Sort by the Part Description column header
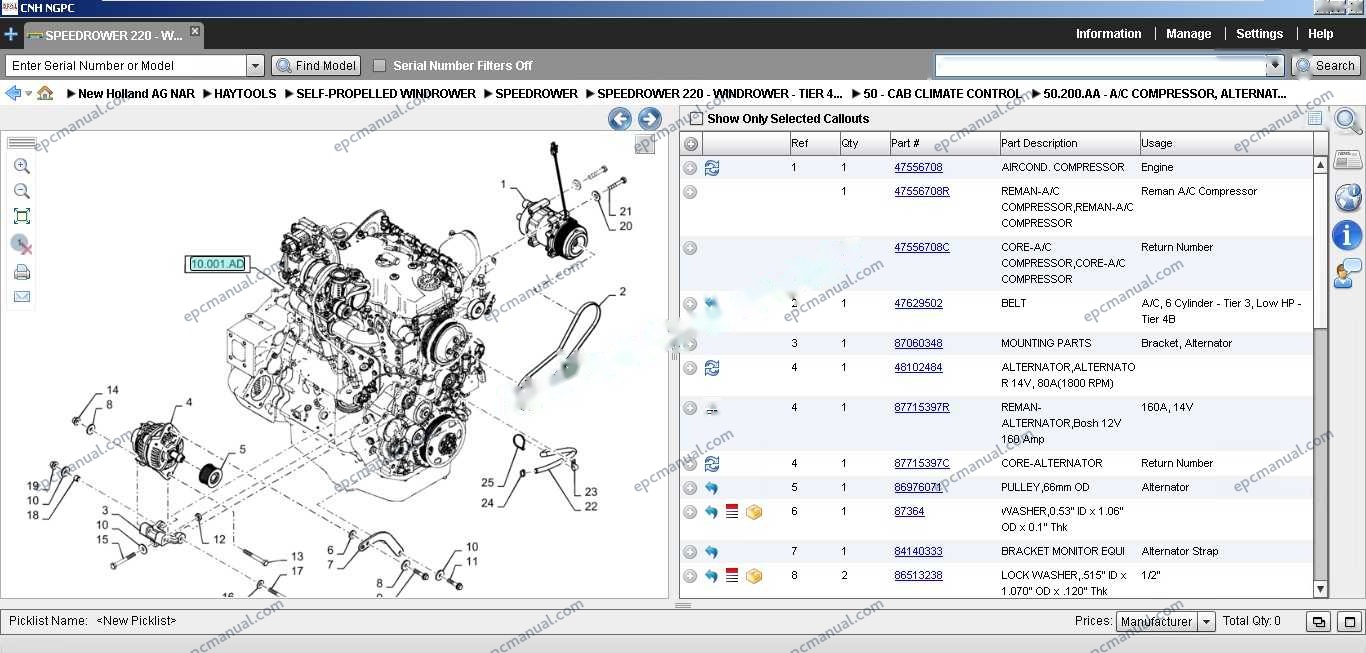Viewport: 1366px width, 653px height. click(x=1069, y=143)
